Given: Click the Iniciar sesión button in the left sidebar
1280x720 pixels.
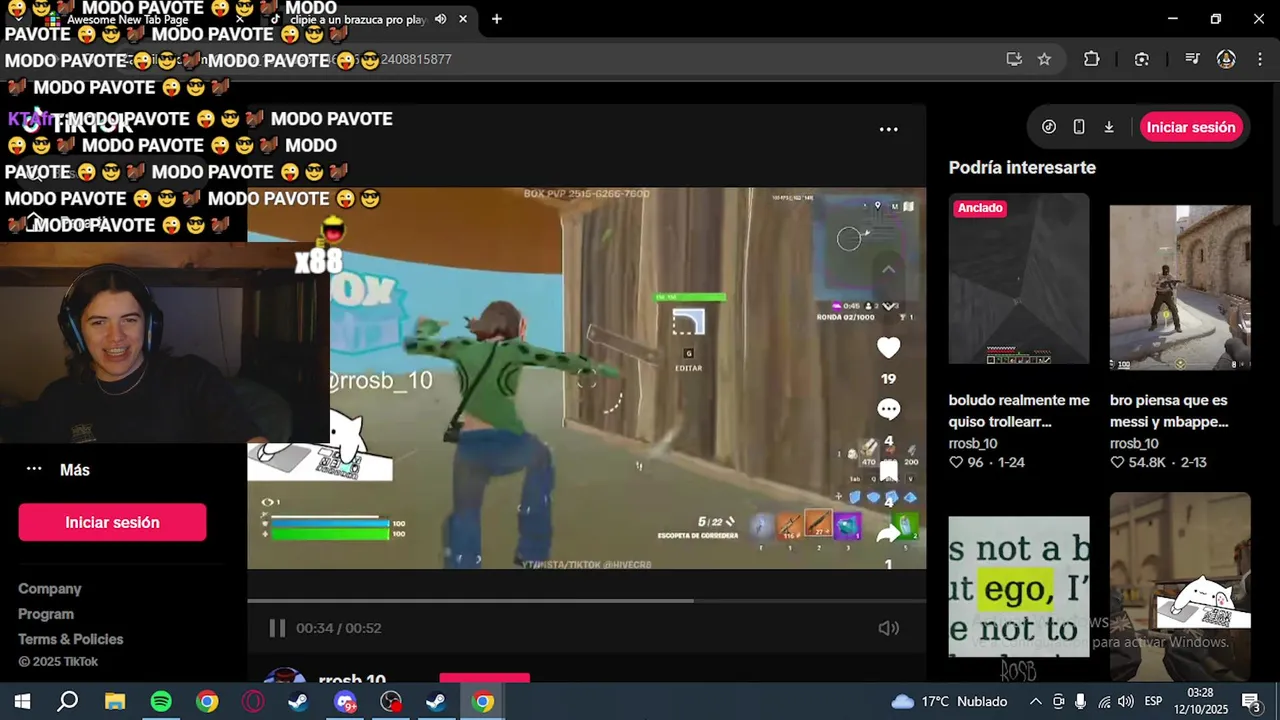Looking at the screenshot, I should coord(112,522).
